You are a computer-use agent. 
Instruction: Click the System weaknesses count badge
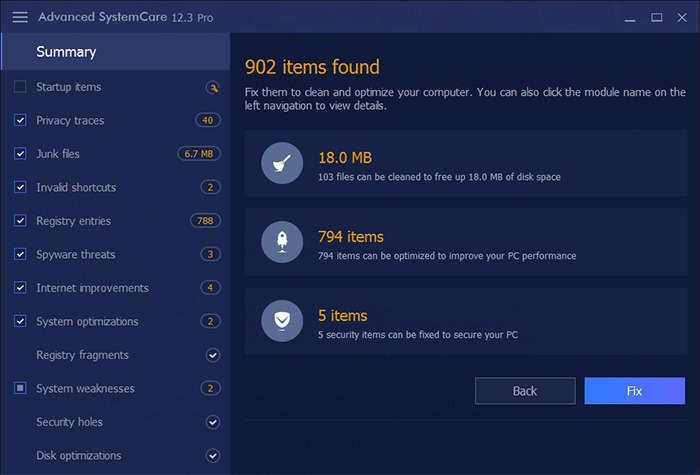coord(210,388)
